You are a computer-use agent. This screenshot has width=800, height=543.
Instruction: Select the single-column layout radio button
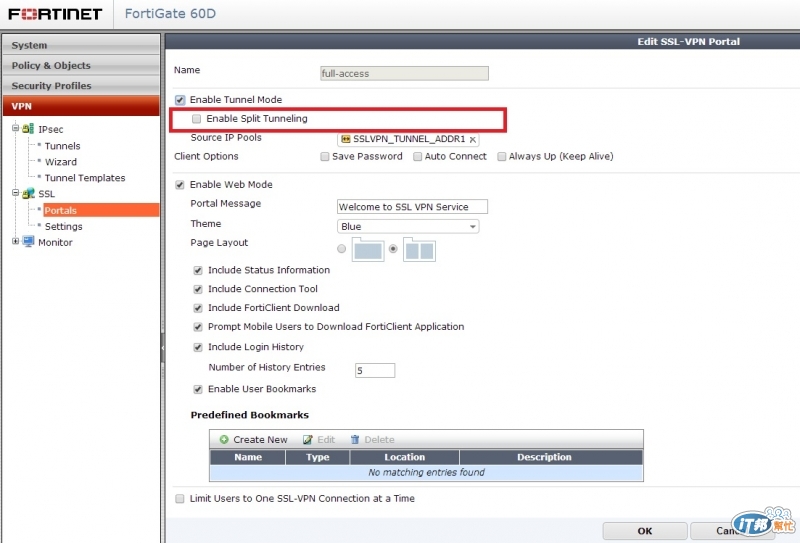(x=341, y=249)
